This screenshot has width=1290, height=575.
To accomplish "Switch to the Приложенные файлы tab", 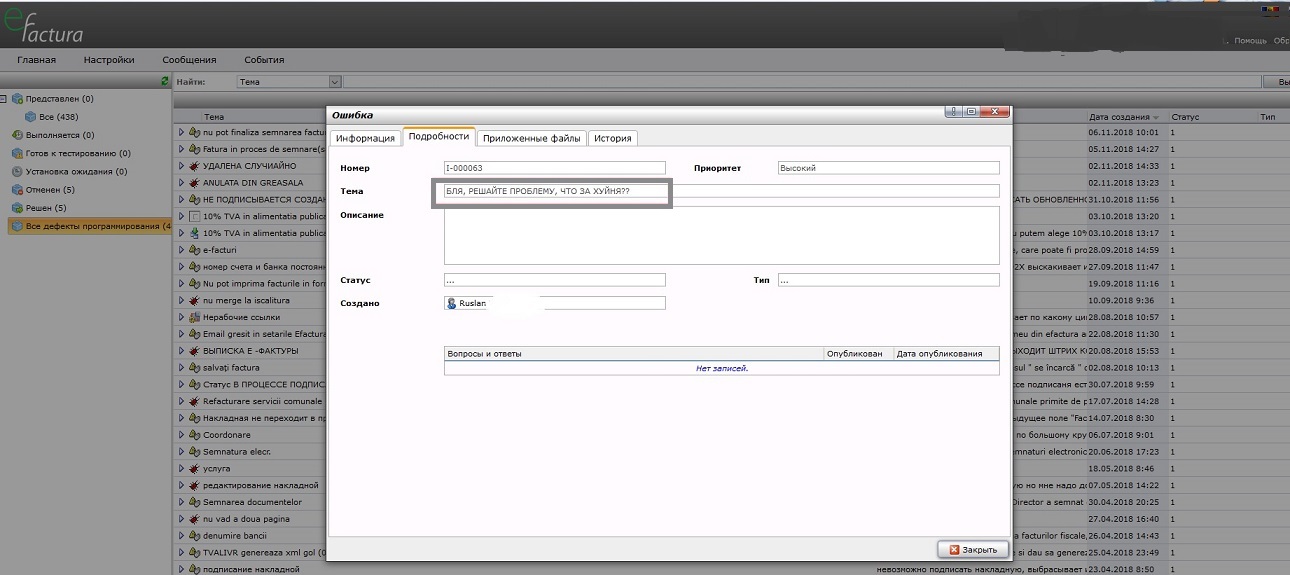I will point(531,138).
